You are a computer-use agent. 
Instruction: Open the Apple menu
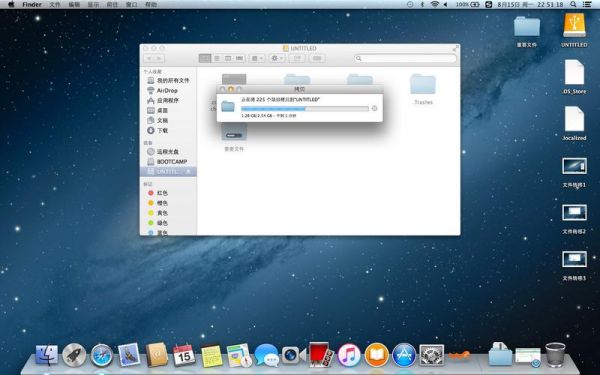point(11,5)
